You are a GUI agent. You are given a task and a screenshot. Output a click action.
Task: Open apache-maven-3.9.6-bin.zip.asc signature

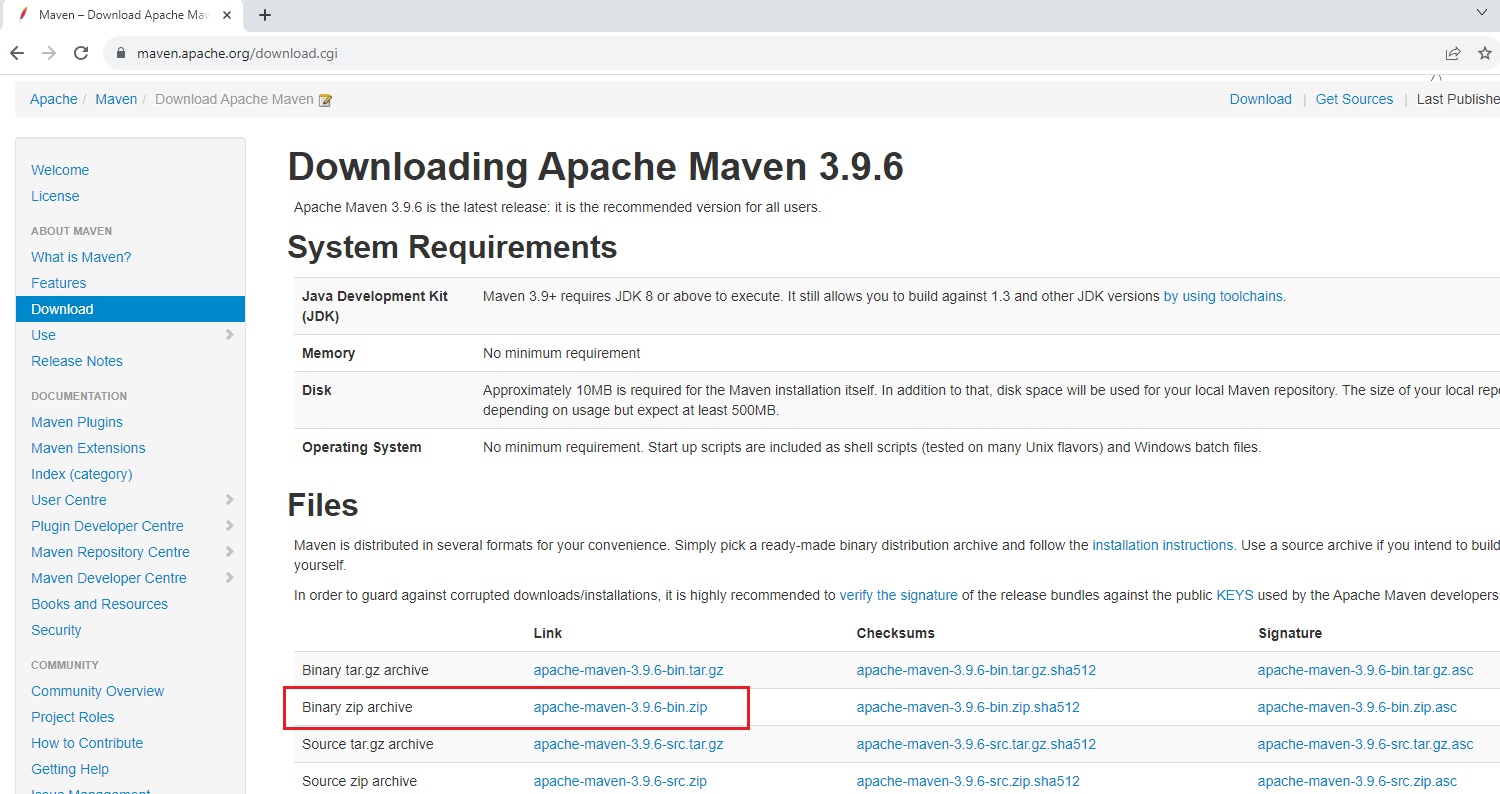[x=1357, y=707]
